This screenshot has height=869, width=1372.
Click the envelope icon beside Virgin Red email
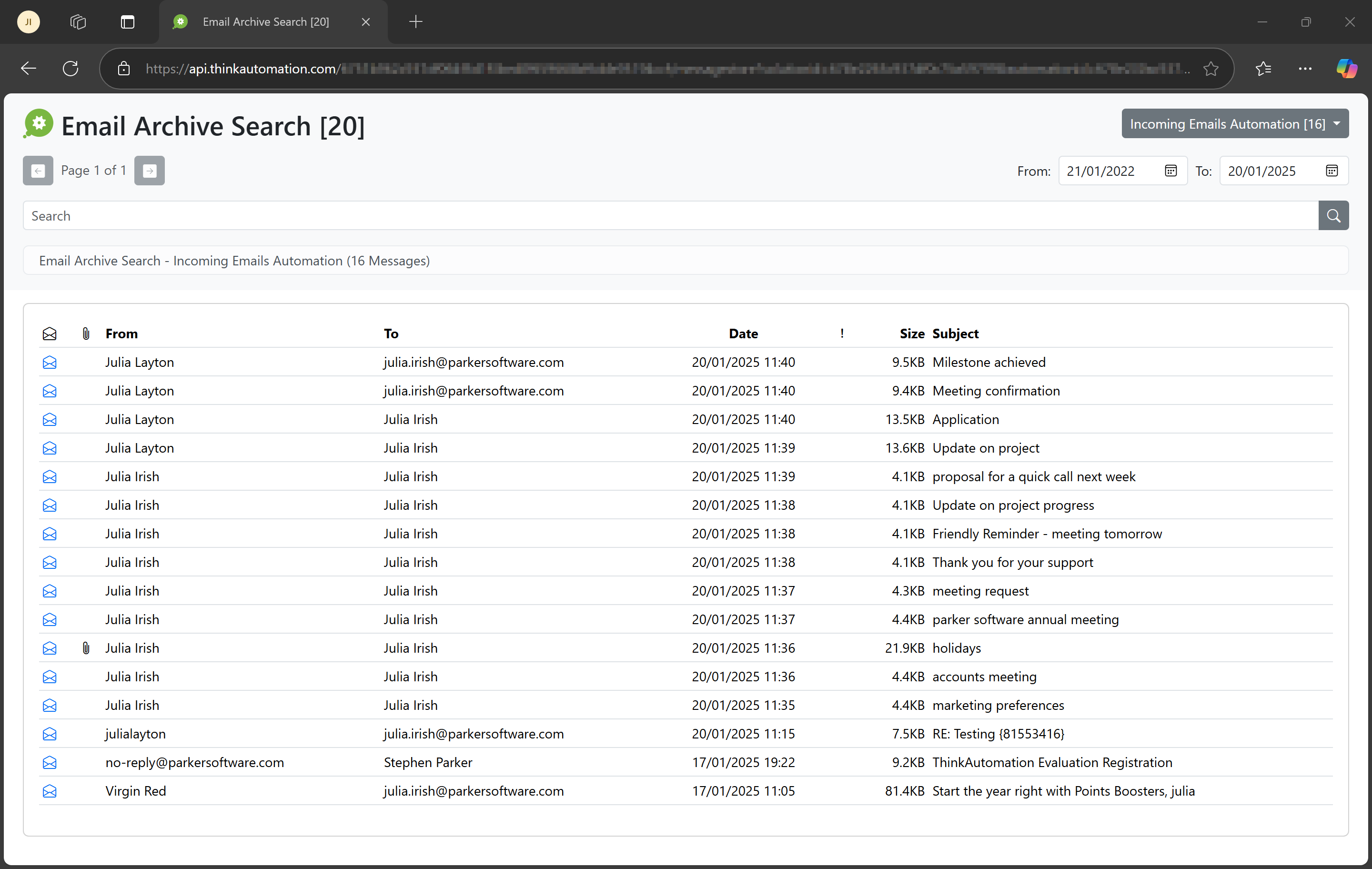point(50,791)
